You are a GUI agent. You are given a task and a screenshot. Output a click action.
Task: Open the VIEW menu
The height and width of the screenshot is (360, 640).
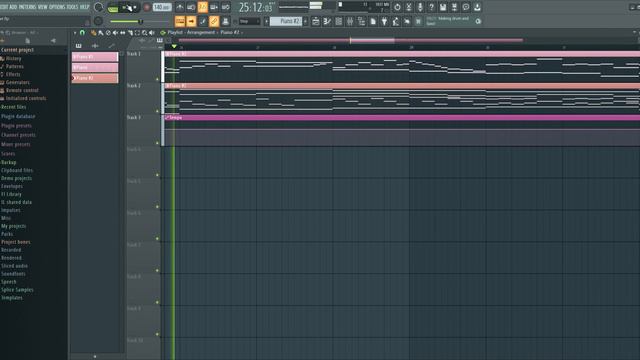click(44, 7)
